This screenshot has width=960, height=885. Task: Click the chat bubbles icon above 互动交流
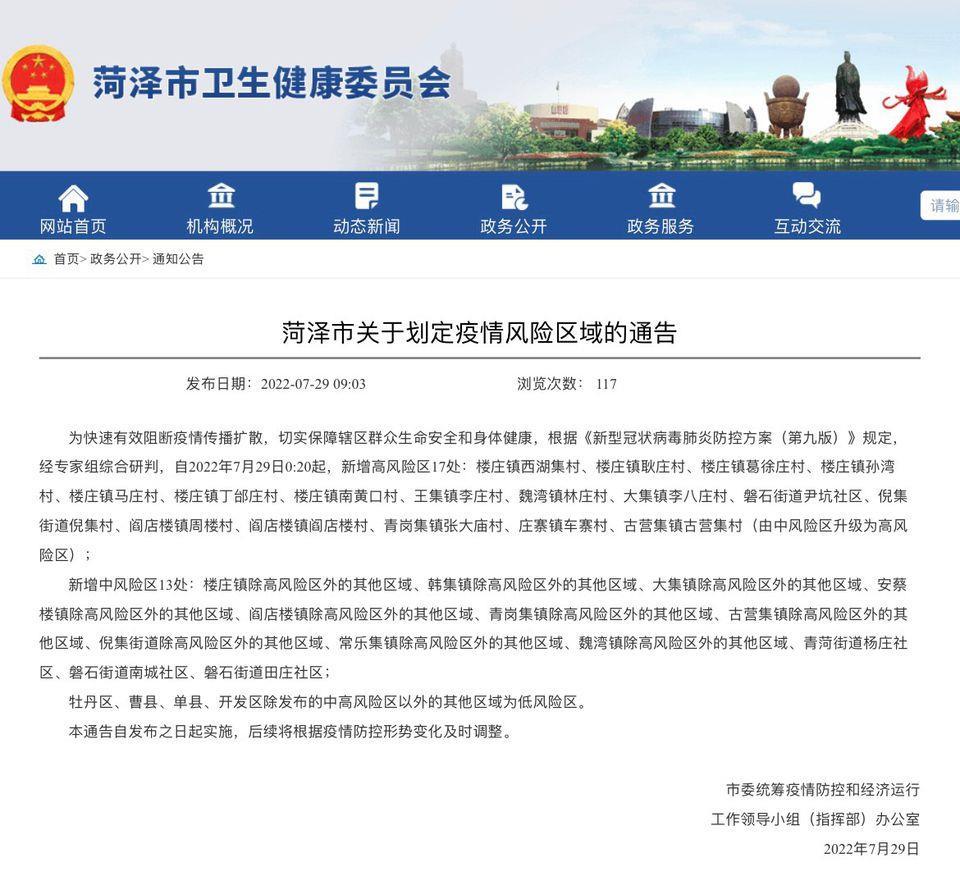pyautogui.click(x=807, y=195)
